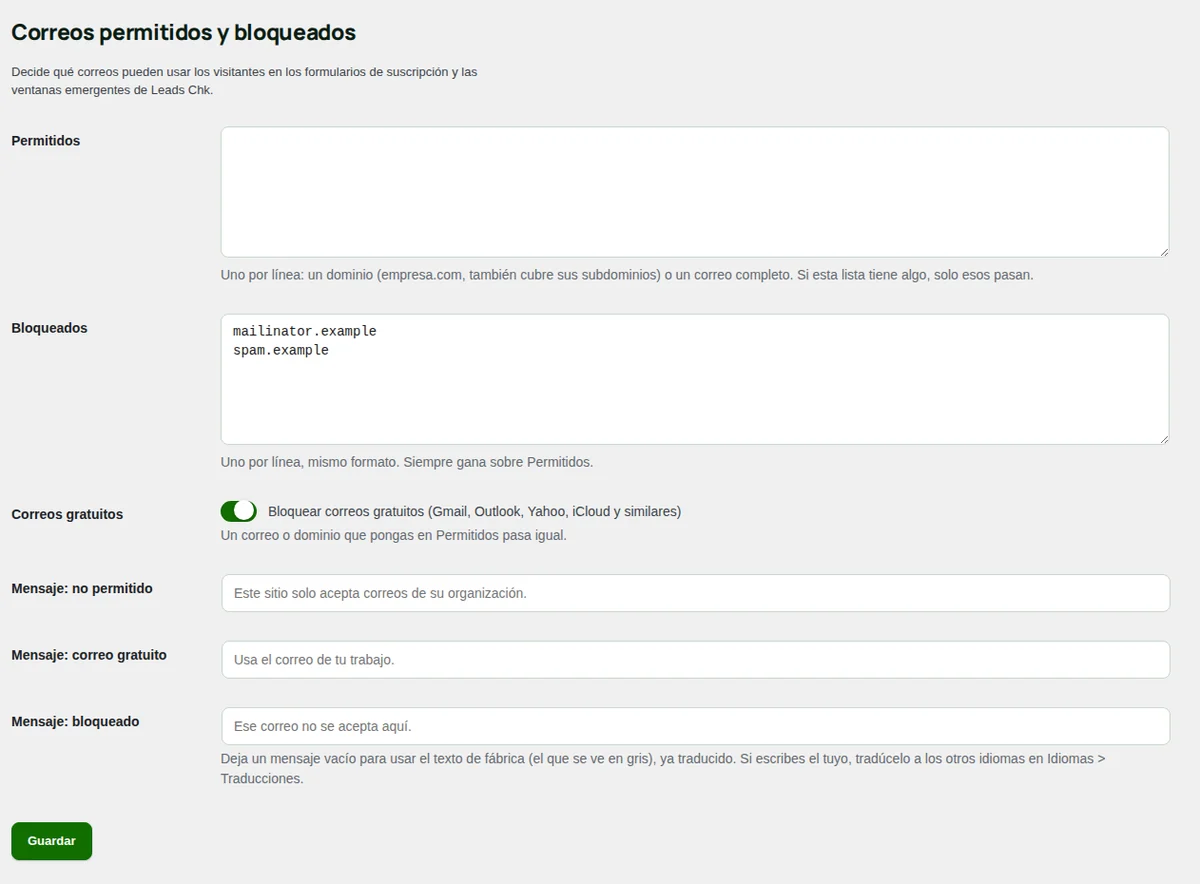
Task: Click the 'Bloquear correos gratuitos' label text
Action: click(474, 511)
